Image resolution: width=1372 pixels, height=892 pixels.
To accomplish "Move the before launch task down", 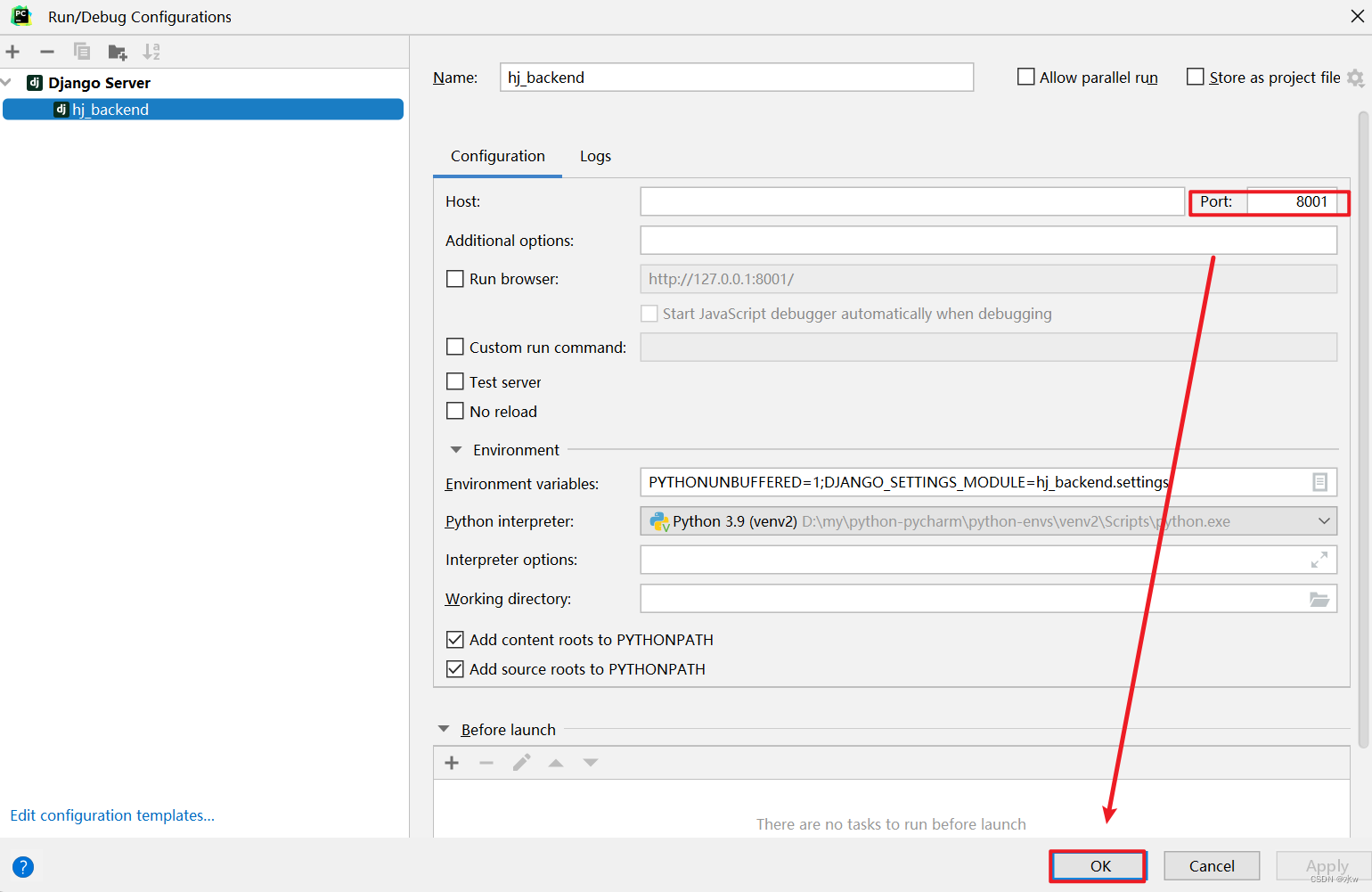I will coord(591,763).
